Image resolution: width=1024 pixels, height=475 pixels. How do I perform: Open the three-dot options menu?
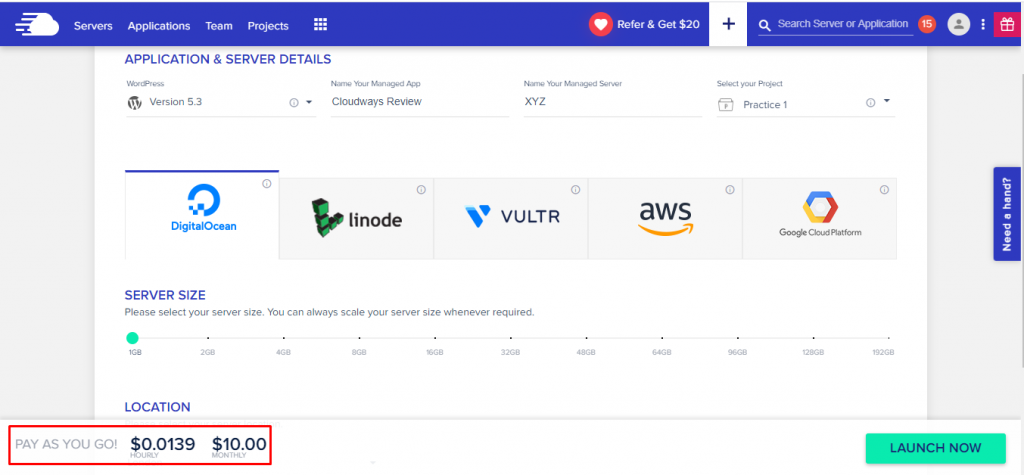tap(983, 24)
